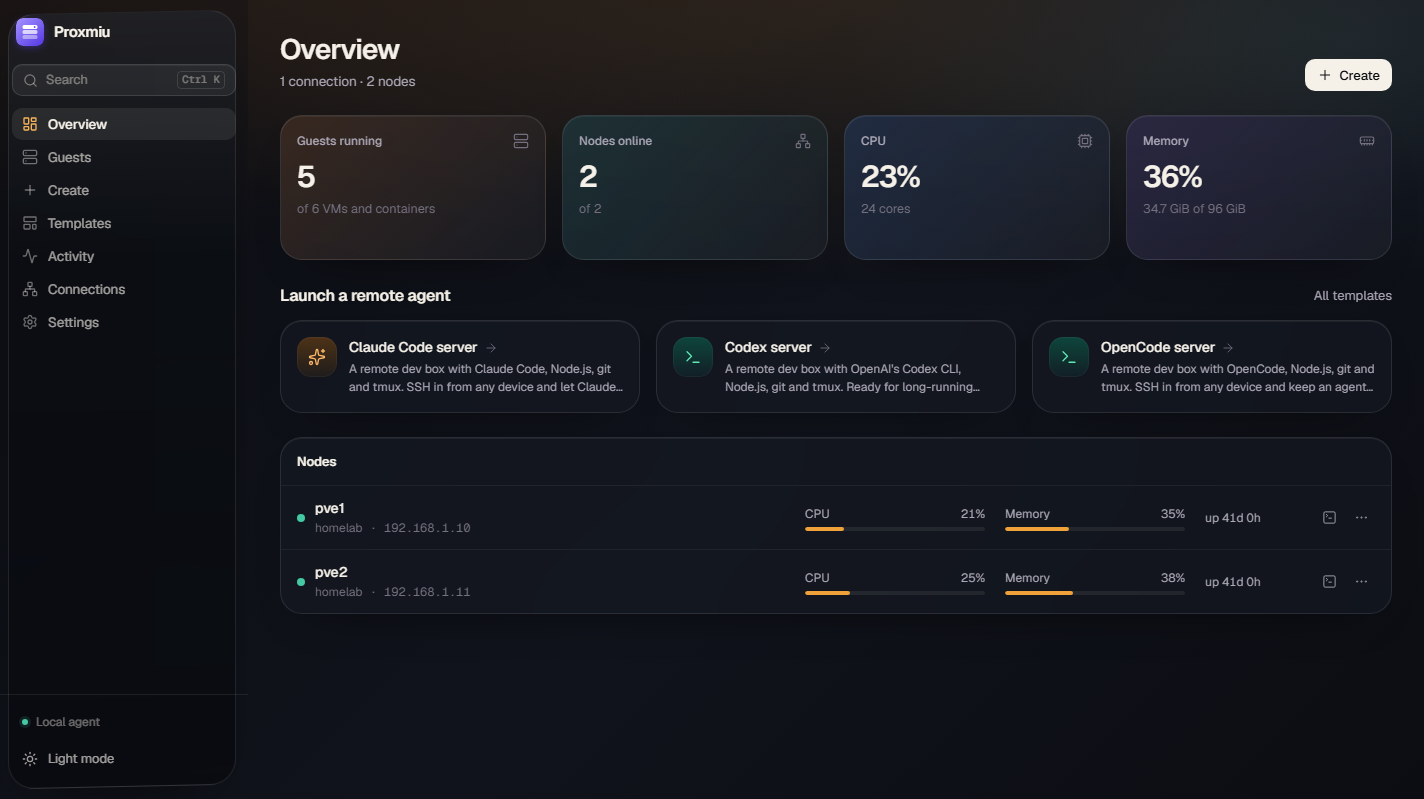
Task: Click the Memory card icon
Action: pos(1367,141)
